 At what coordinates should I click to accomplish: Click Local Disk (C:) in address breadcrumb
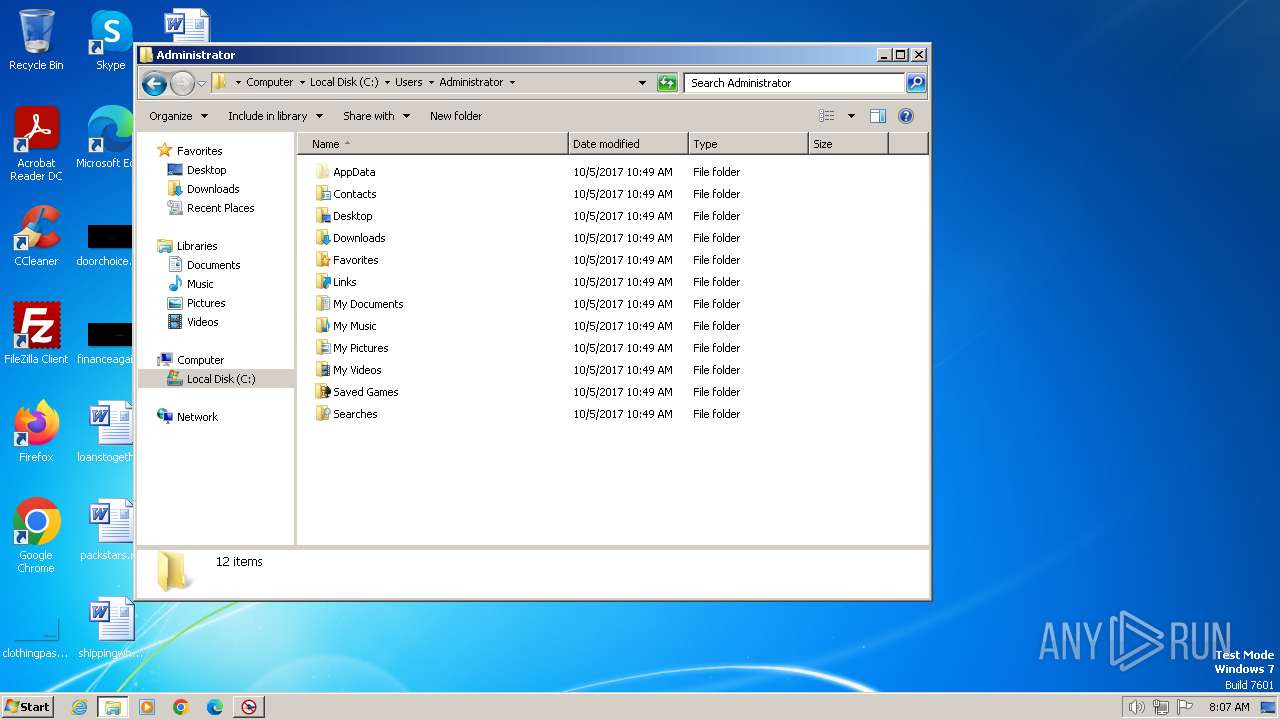pyautogui.click(x=344, y=82)
